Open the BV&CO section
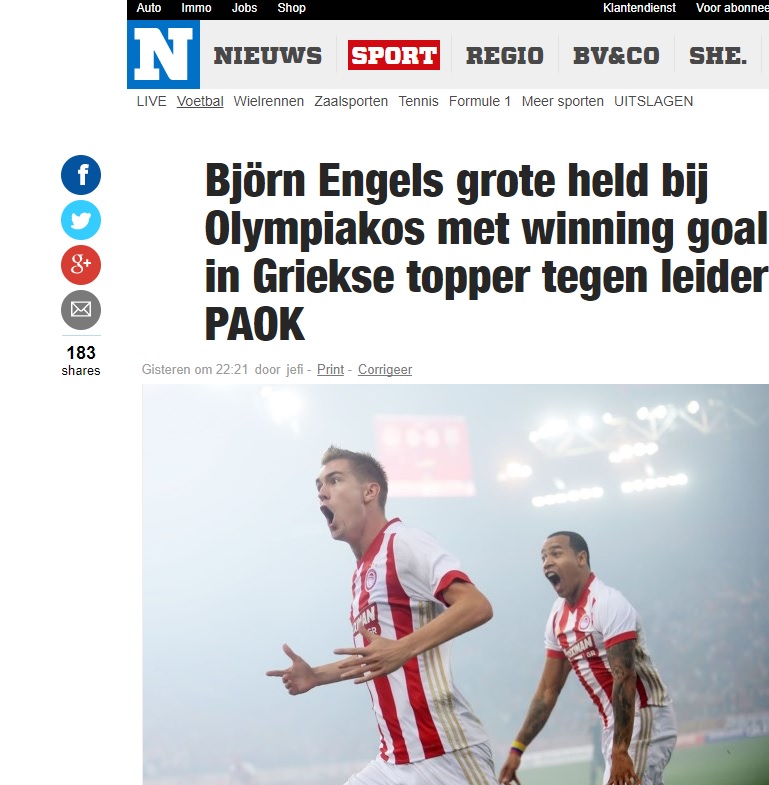 pos(616,55)
